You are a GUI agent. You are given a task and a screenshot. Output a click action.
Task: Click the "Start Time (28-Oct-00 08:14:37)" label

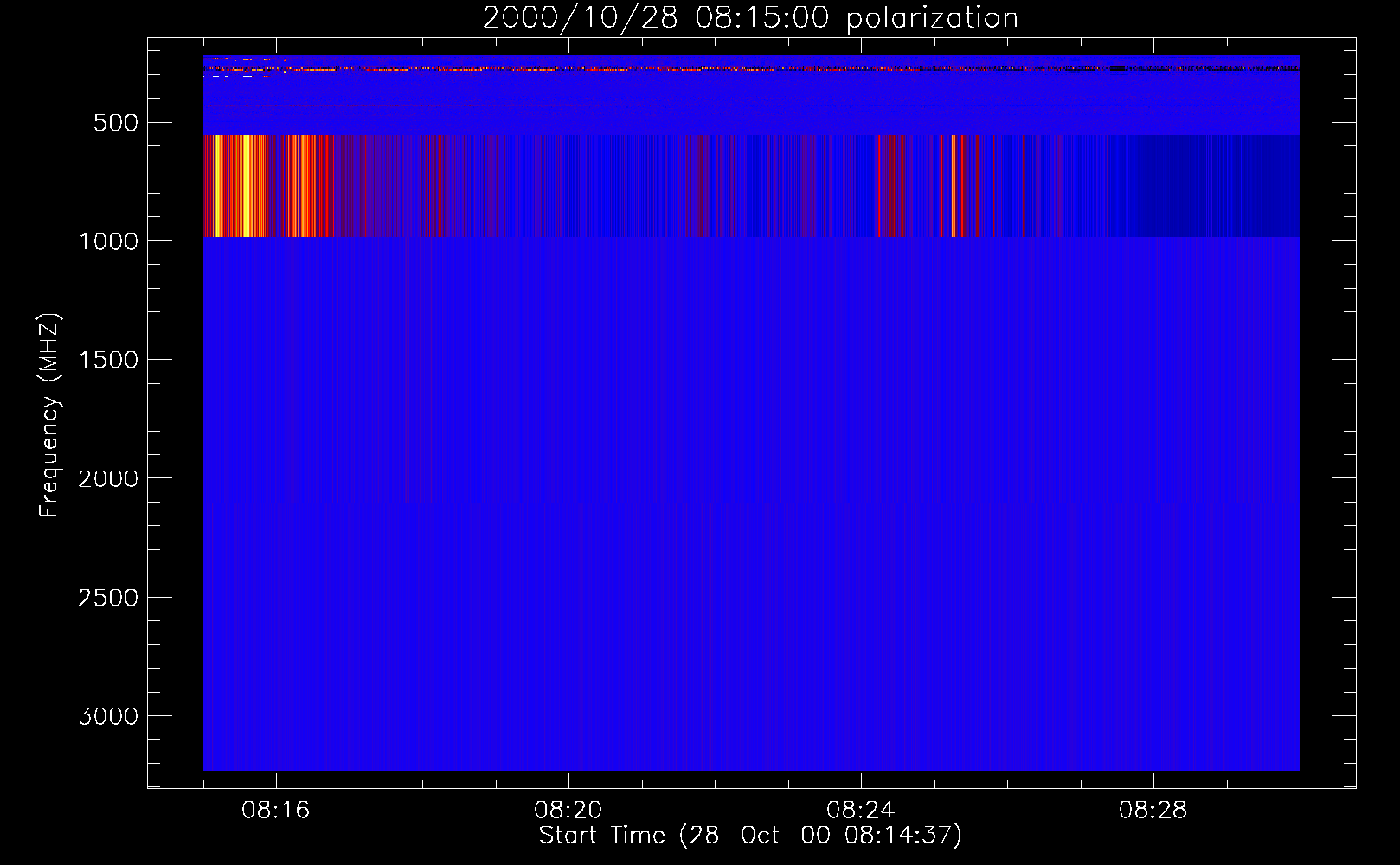pyautogui.click(x=750, y=835)
